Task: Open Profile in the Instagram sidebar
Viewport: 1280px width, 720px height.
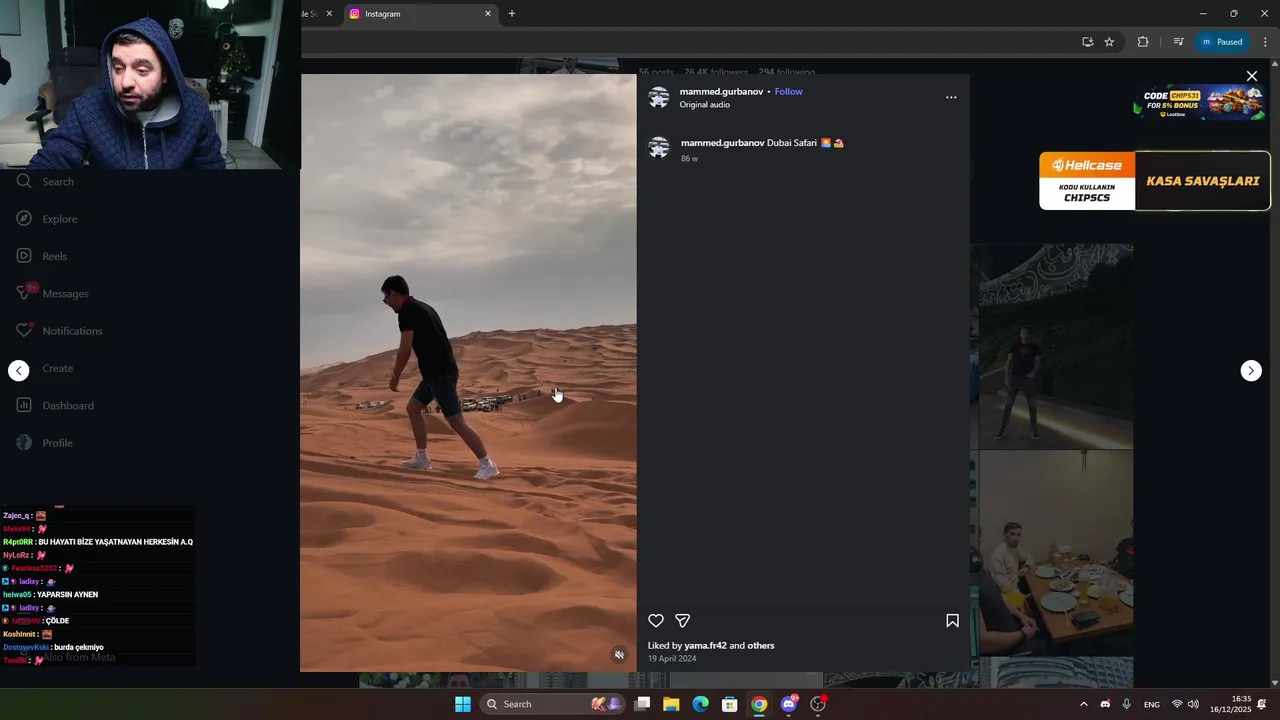Action: pos(44,443)
